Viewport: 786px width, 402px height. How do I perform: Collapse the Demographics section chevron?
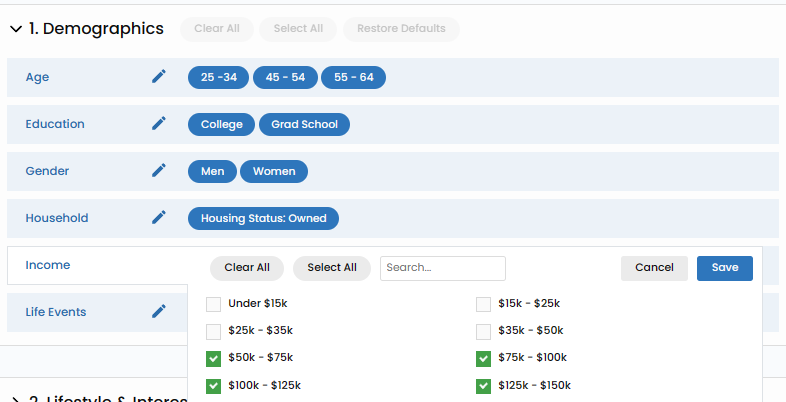pos(15,29)
